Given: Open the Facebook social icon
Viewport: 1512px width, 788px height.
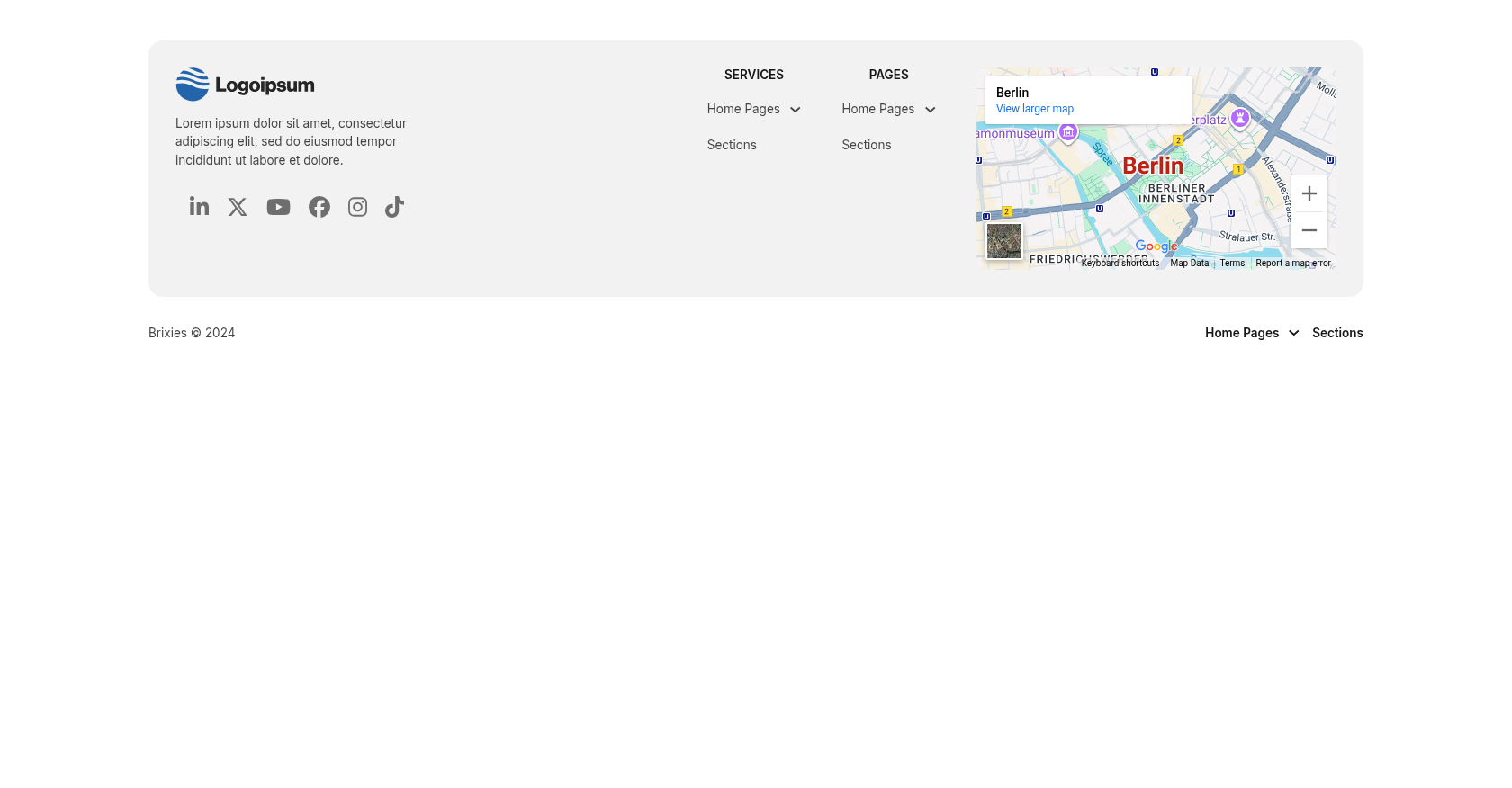Looking at the screenshot, I should [x=319, y=208].
